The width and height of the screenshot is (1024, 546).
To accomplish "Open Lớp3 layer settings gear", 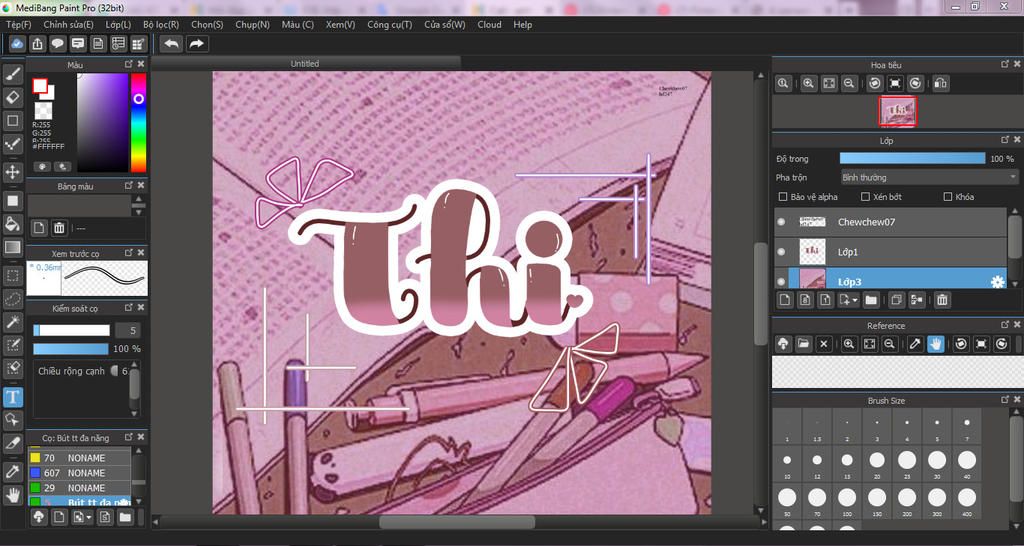I will point(998,282).
